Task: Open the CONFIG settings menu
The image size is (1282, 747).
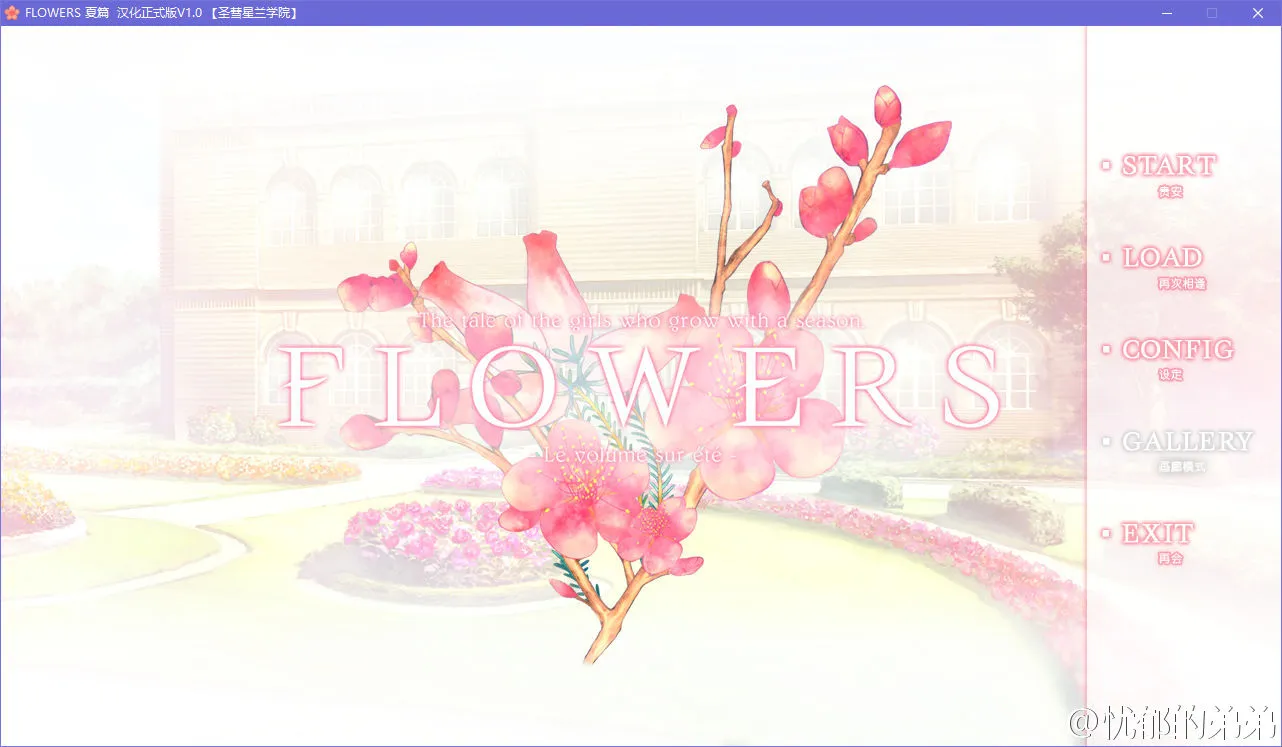Action: pyautogui.click(x=1177, y=349)
